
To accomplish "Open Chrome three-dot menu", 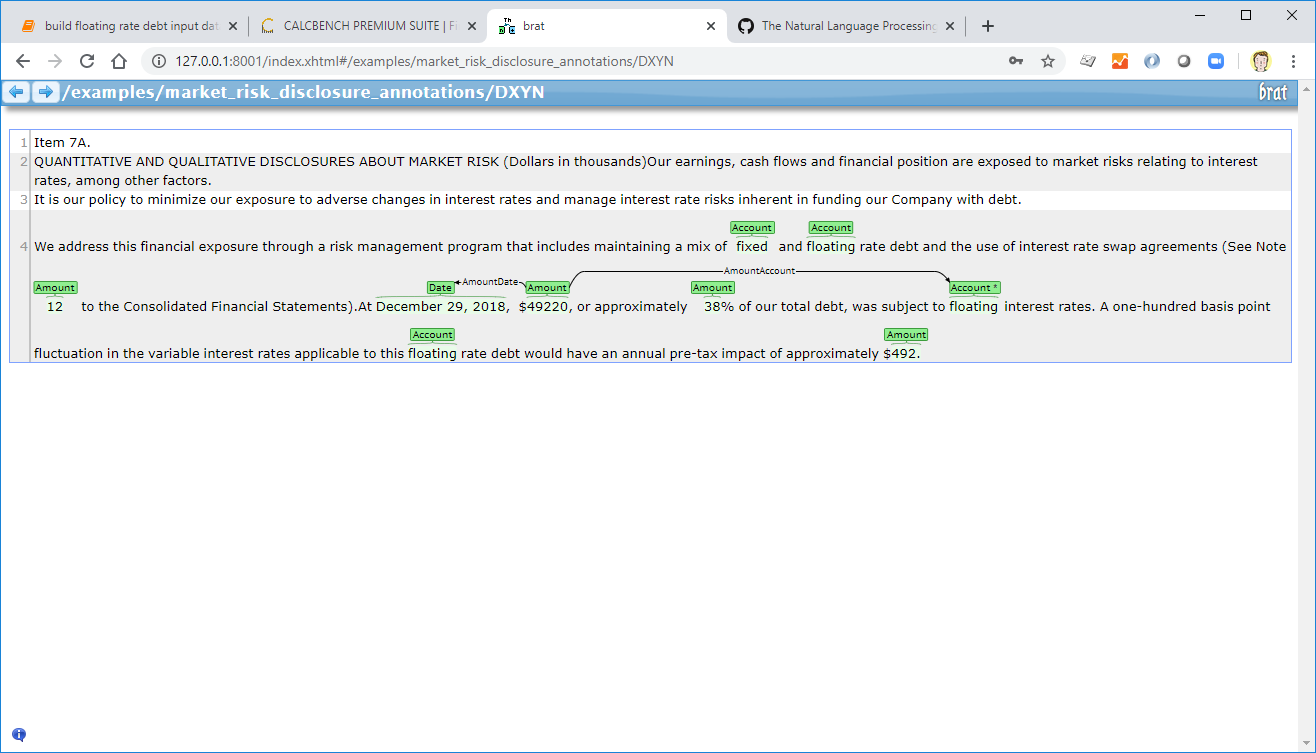I will (1294, 61).
